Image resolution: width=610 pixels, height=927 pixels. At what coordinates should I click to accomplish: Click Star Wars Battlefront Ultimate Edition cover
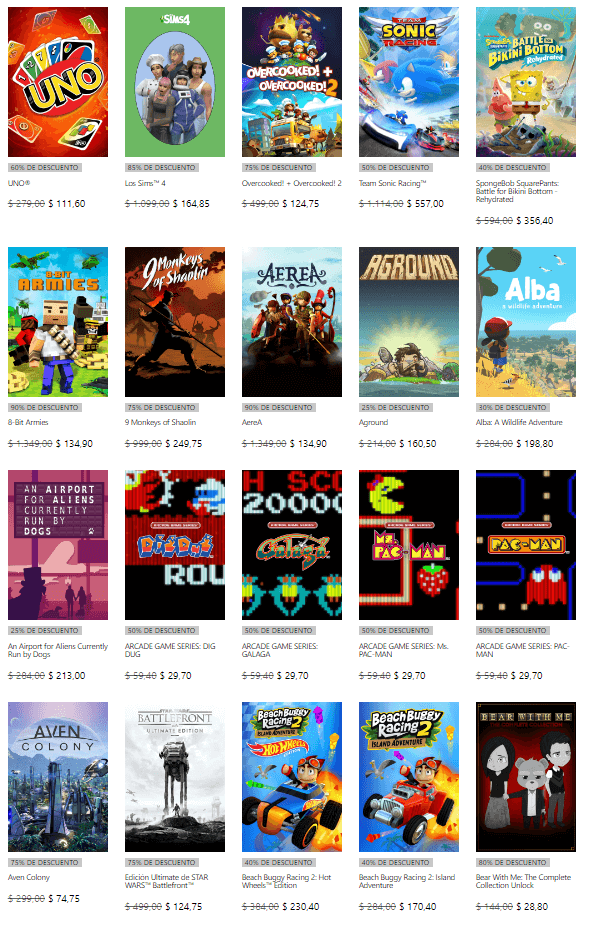coord(175,777)
